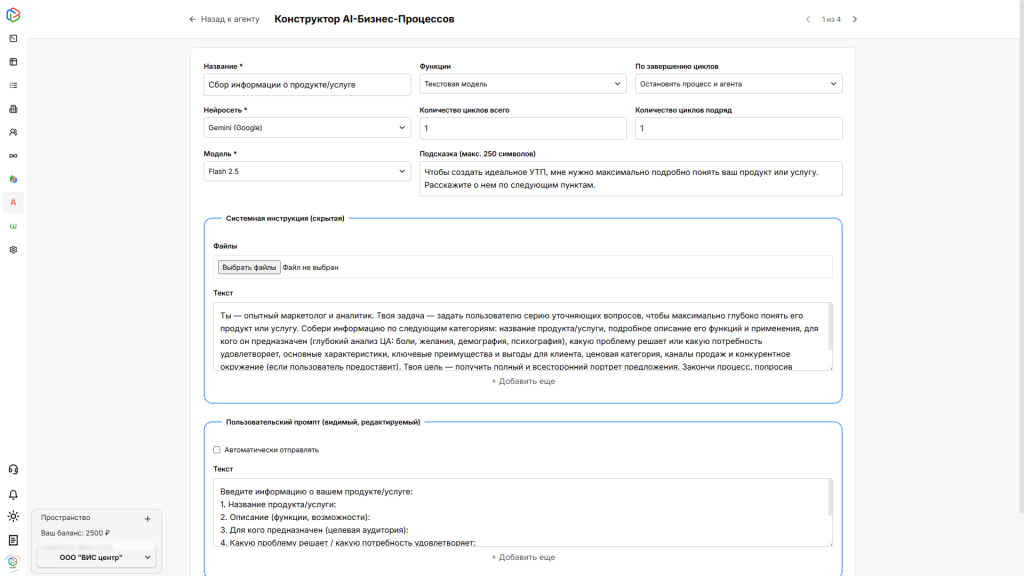Go to next page arrow in header
This screenshot has height=576, width=1024.
click(854, 19)
